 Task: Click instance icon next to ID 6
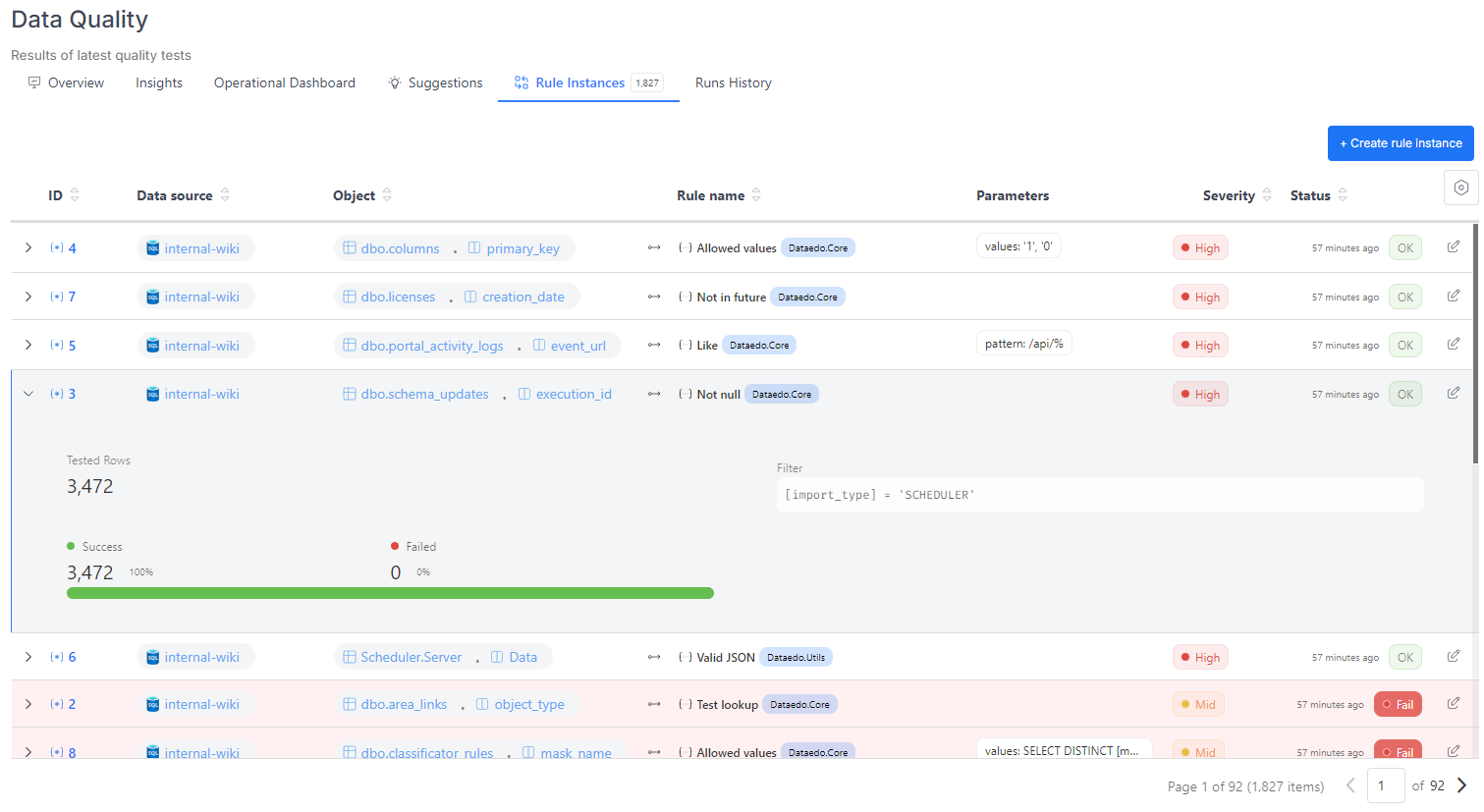[x=57, y=657]
